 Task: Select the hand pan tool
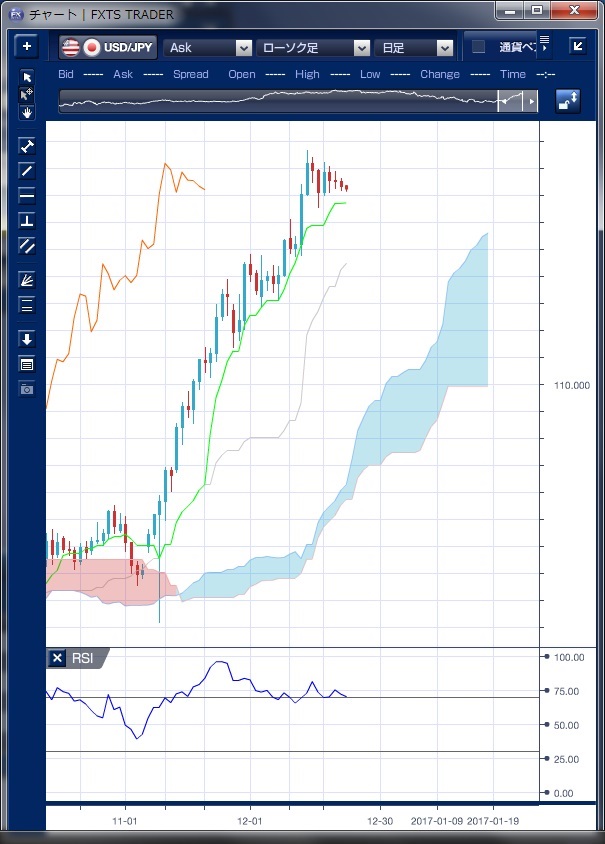tap(27, 112)
